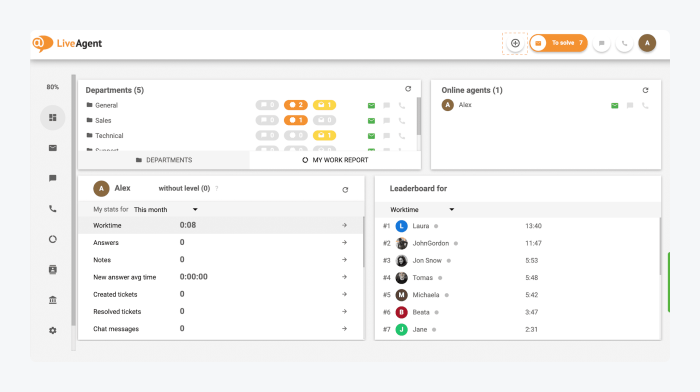Open the knowledge base building icon in sidebar
The image size is (700, 392).
[x=53, y=300]
